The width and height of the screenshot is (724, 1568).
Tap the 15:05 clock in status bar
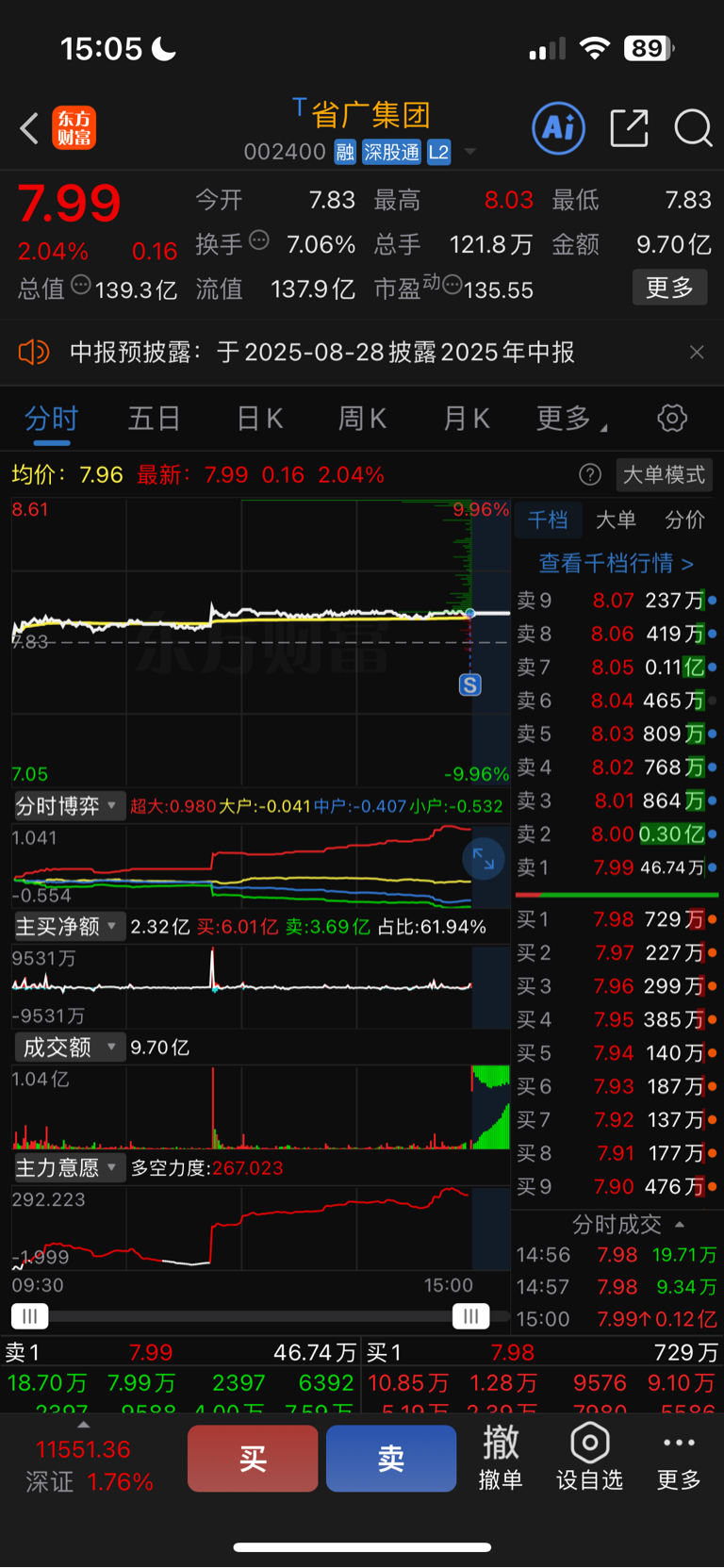point(101,48)
